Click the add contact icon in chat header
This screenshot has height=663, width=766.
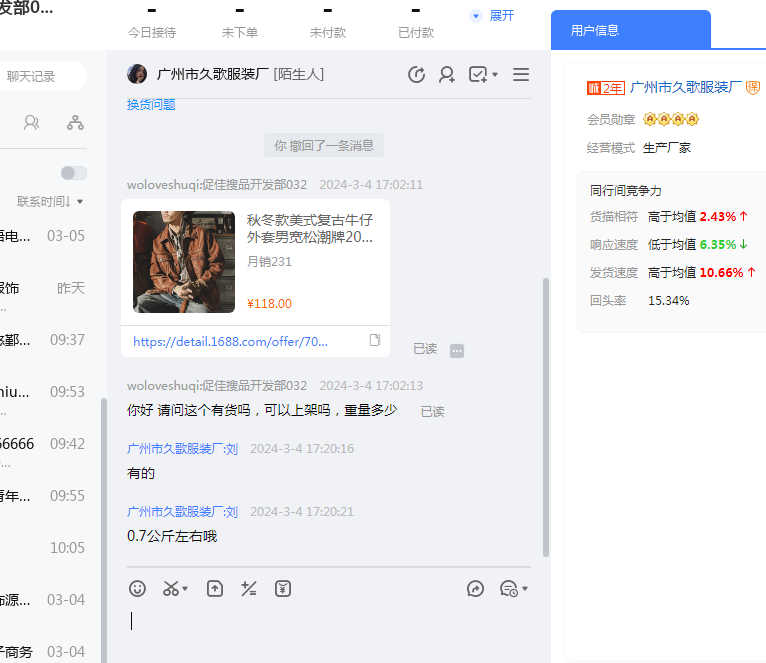pyautogui.click(x=447, y=75)
